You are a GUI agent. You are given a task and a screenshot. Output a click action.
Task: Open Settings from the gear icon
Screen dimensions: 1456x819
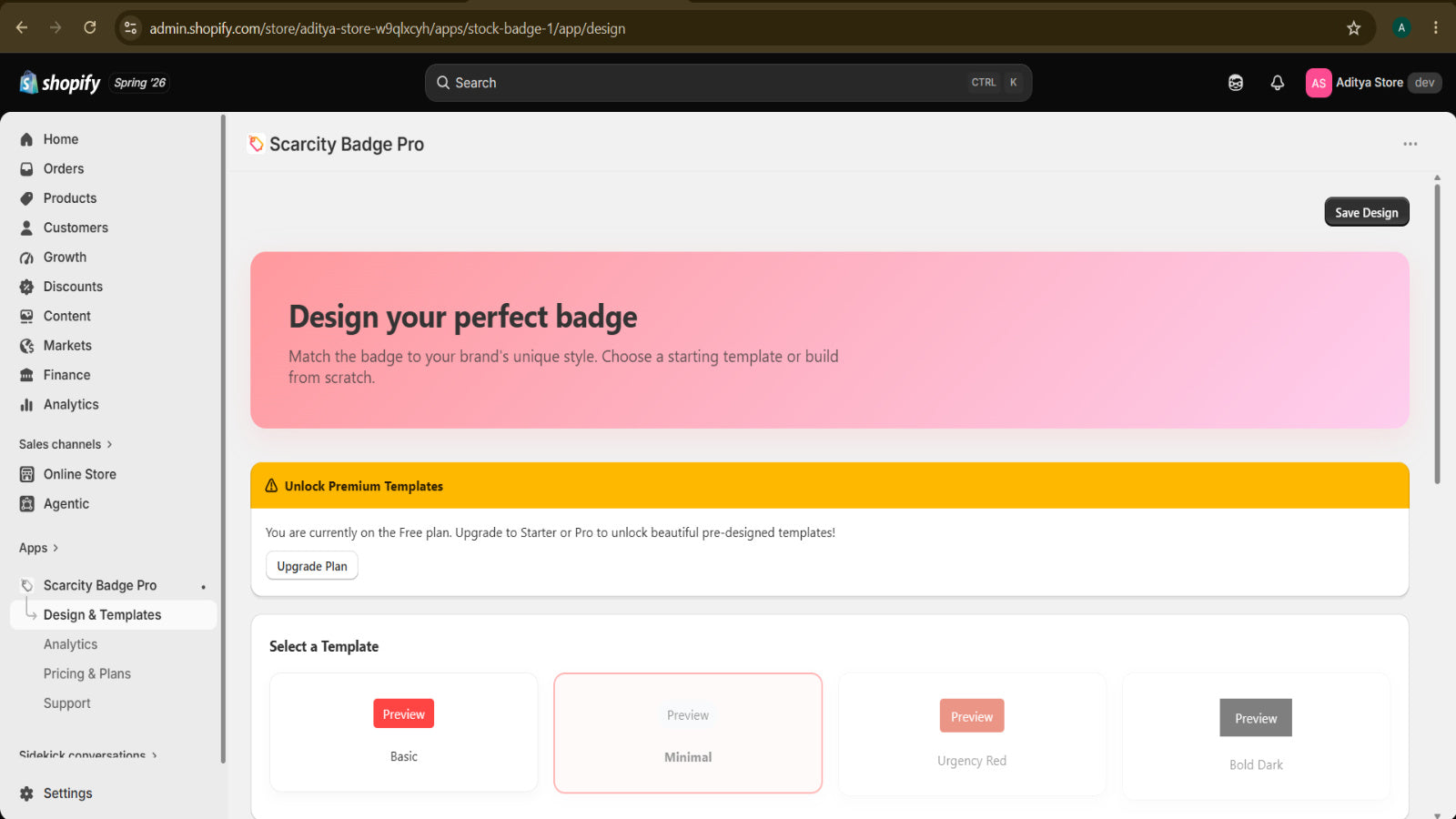(x=26, y=794)
